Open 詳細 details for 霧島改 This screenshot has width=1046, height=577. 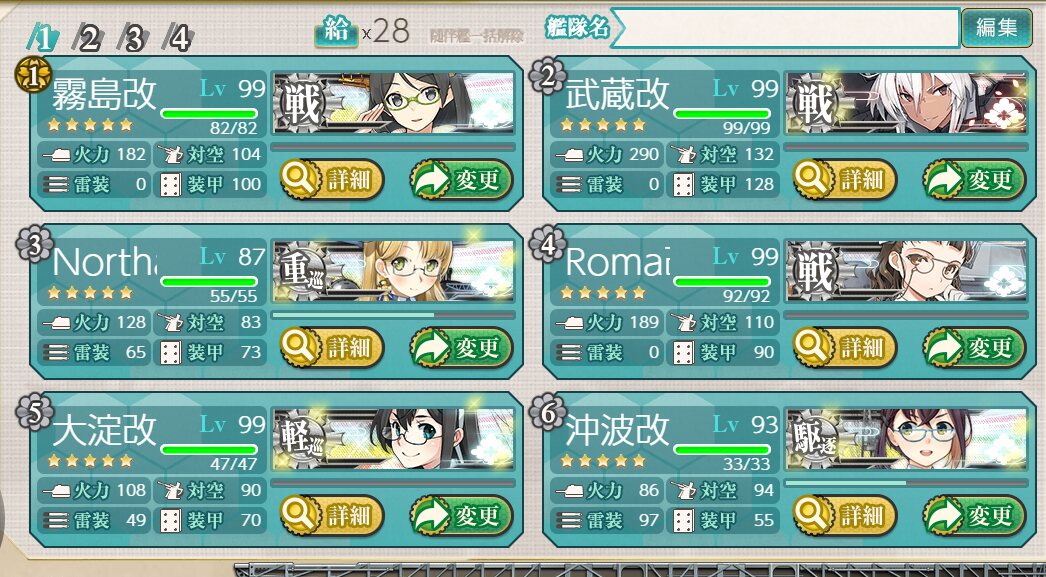pyautogui.click(x=332, y=179)
